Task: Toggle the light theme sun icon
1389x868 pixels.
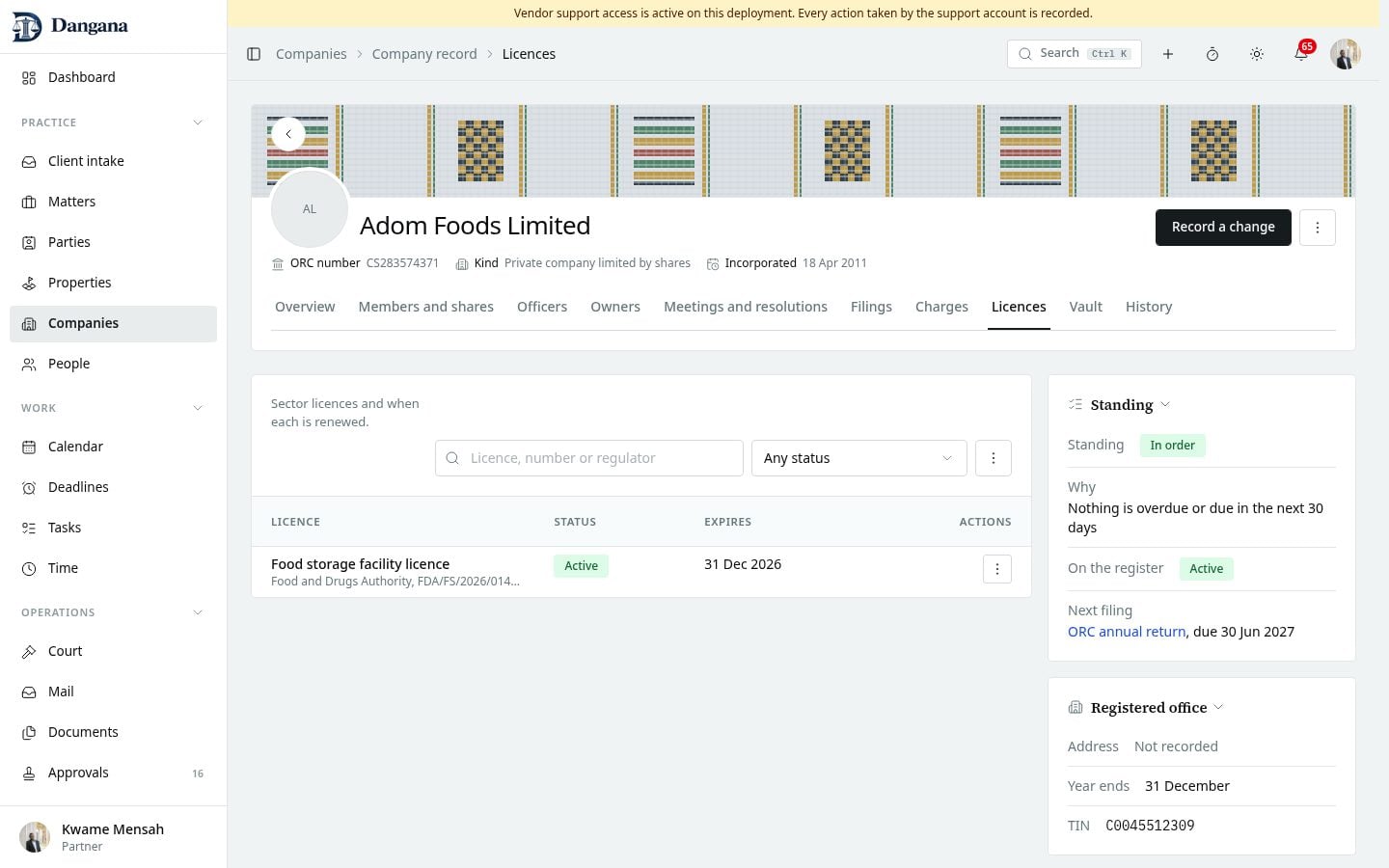Action: pyautogui.click(x=1257, y=54)
